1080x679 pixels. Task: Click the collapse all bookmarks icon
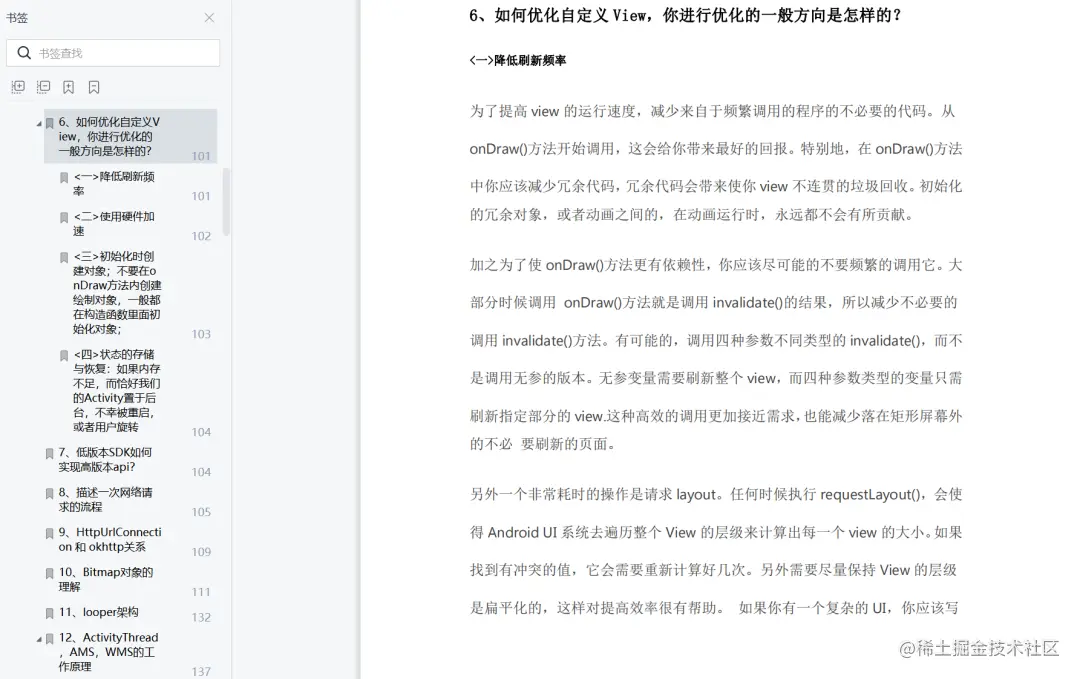(x=42, y=87)
